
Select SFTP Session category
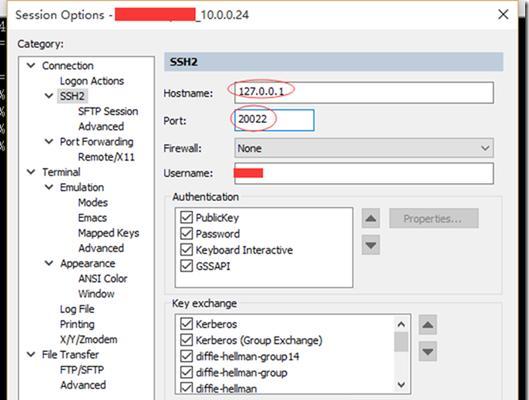pyautogui.click(x=108, y=111)
